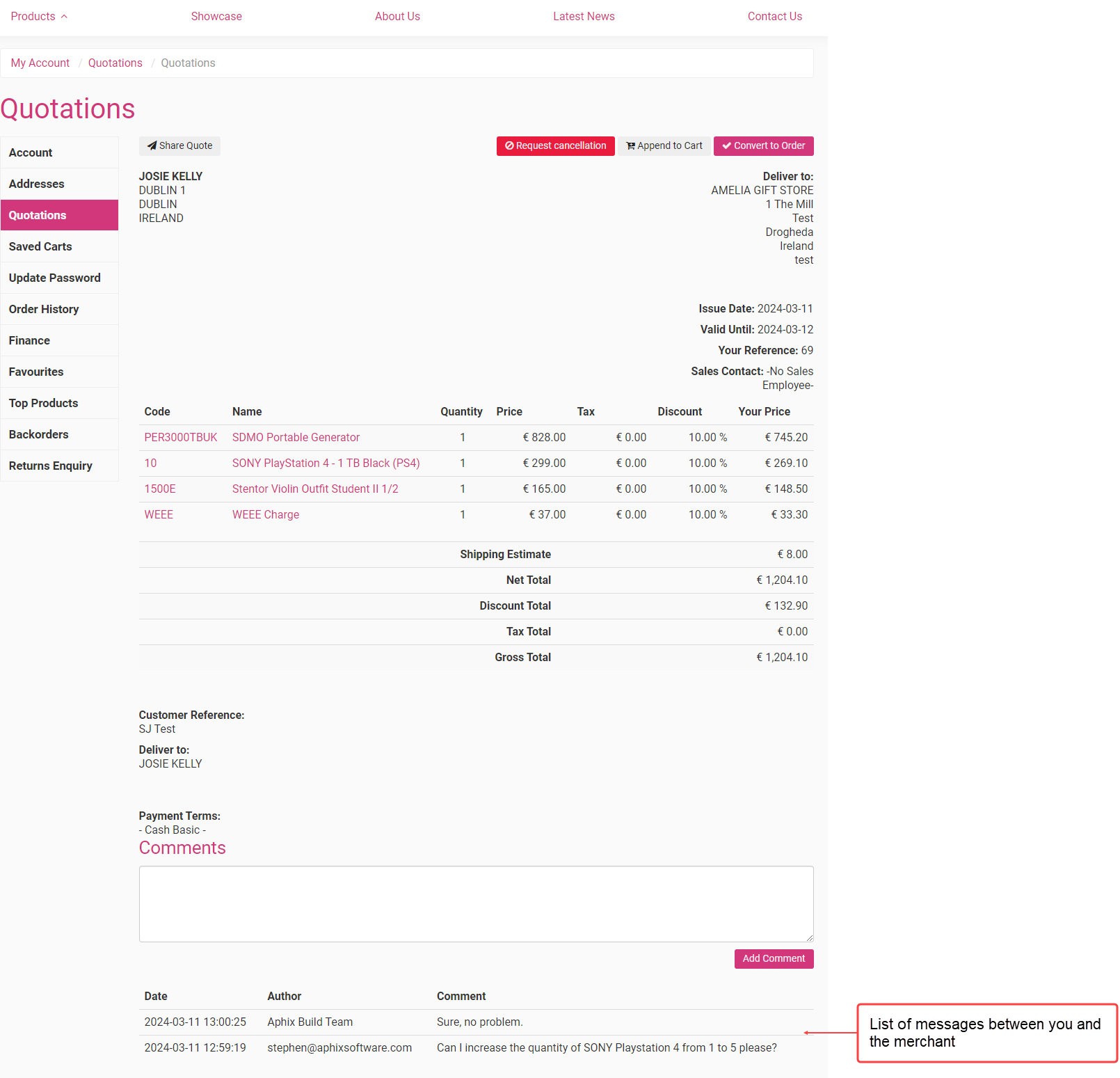Navigate to My Account via breadcrumb
Image resolution: width=1120 pixels, height=1078 pixels.
(40, 63)
